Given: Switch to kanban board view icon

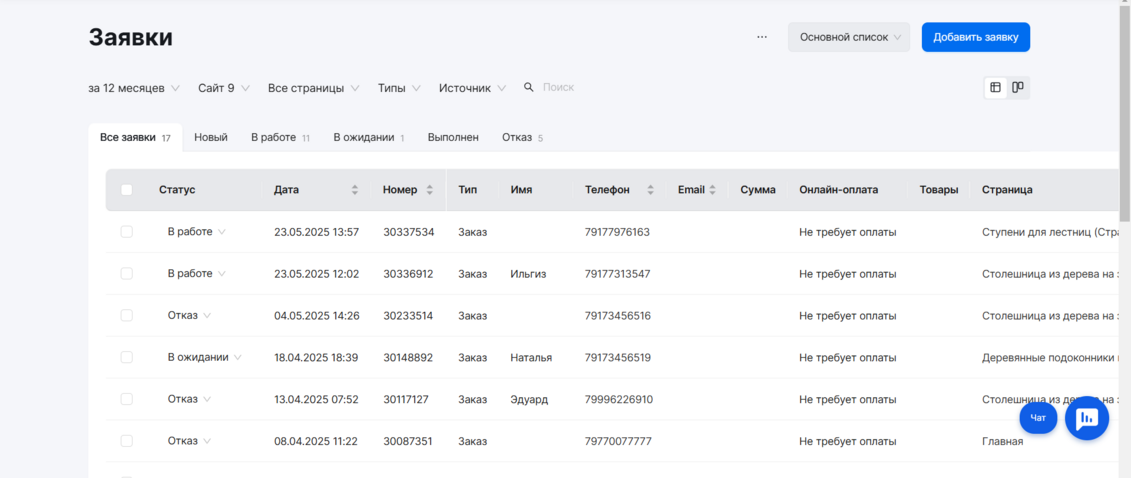Looking at the screenshot, I should pyautogui.click(x=1018, y=87).
